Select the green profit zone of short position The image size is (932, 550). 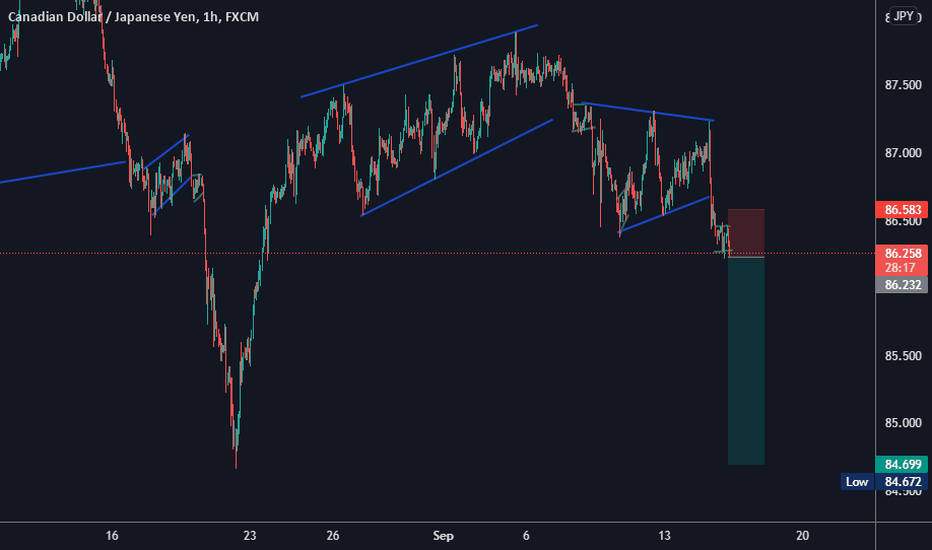pyautogui.click(x=746, y=361)
